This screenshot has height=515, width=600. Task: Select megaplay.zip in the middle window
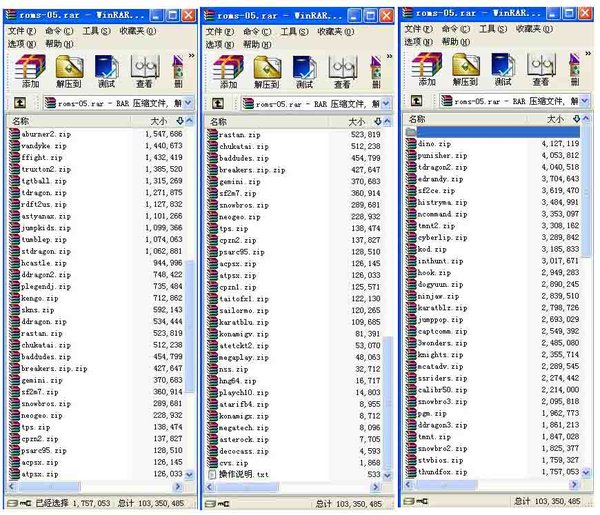tap(244, 357)
